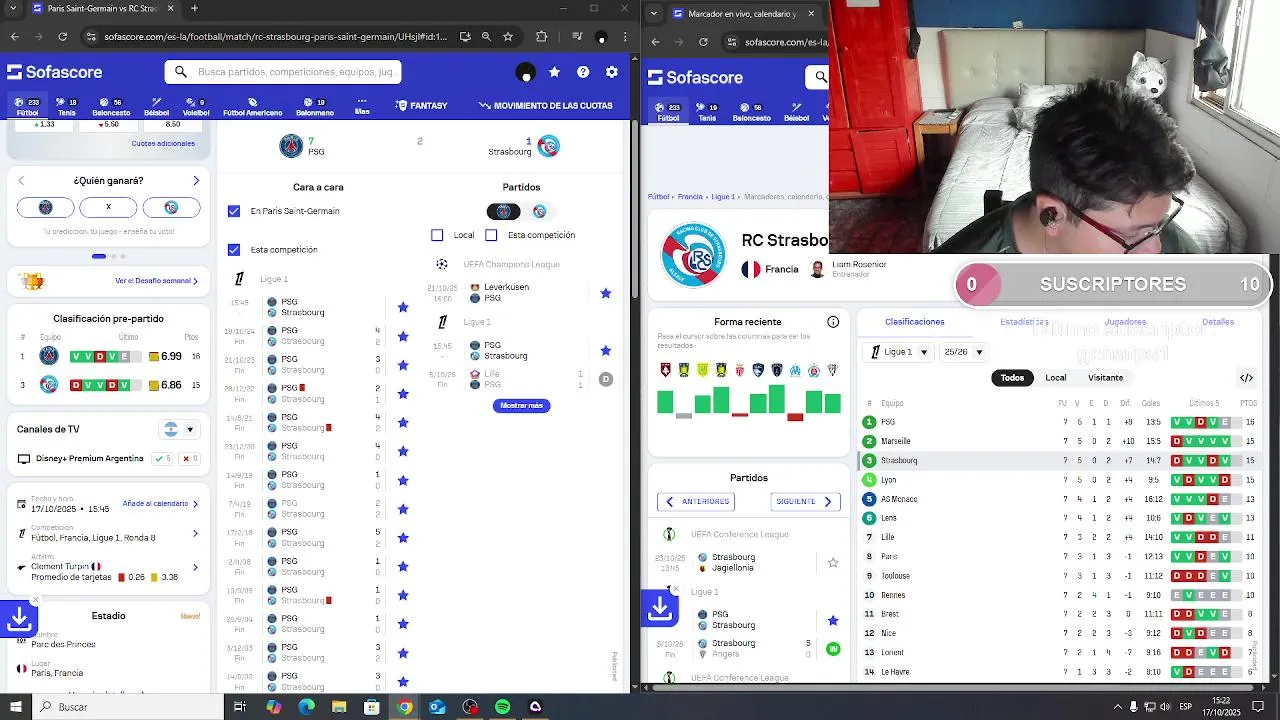The image size is (1280, 720).
Task: Uncheck Esta competición under Cara a cara
Action: [234, 250]
